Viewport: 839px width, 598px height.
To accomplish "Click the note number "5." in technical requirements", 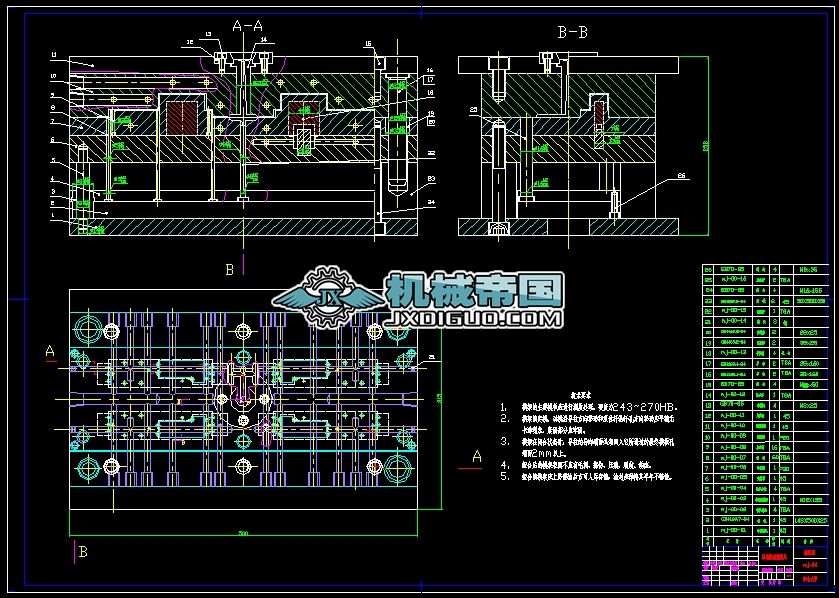I will click(x=505, y=476).
